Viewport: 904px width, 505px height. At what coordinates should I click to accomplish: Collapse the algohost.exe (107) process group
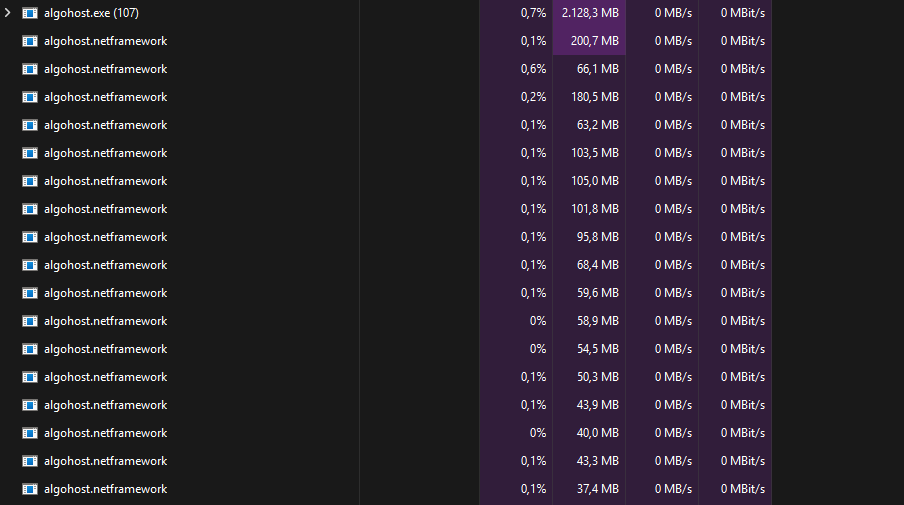click(x=8, y=13)
